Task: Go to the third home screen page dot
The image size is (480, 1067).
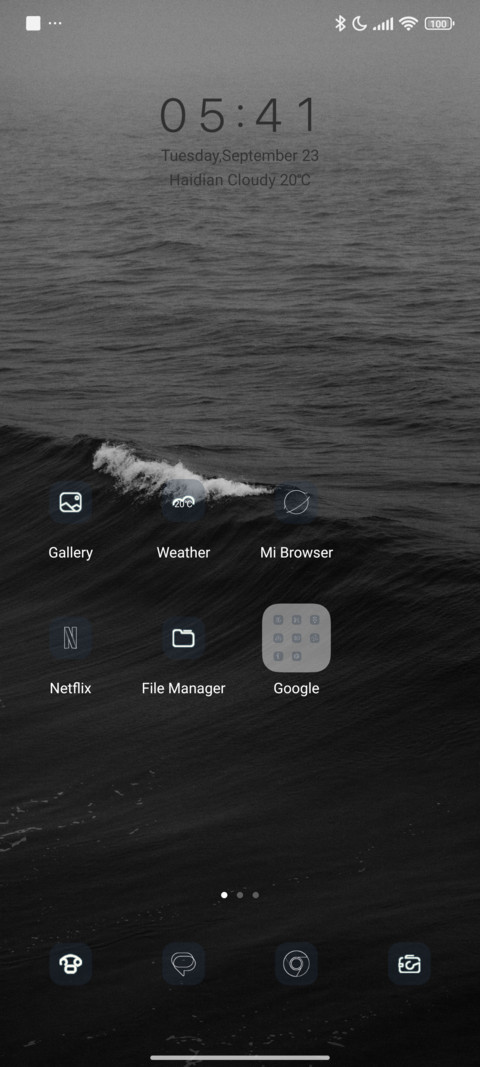Action: pos(255,895)
